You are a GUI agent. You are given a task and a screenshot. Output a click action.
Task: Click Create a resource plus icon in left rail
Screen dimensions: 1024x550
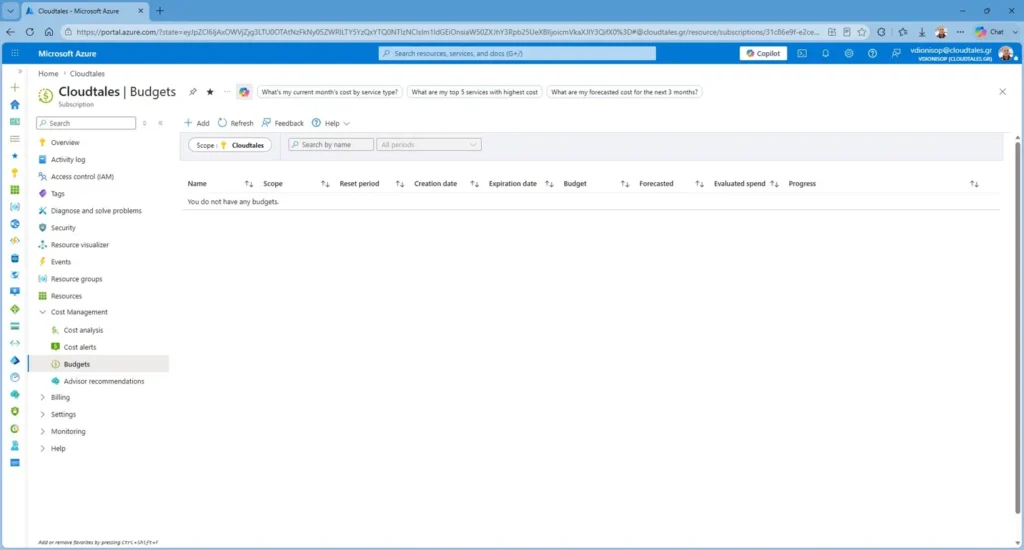click(14, 88)
